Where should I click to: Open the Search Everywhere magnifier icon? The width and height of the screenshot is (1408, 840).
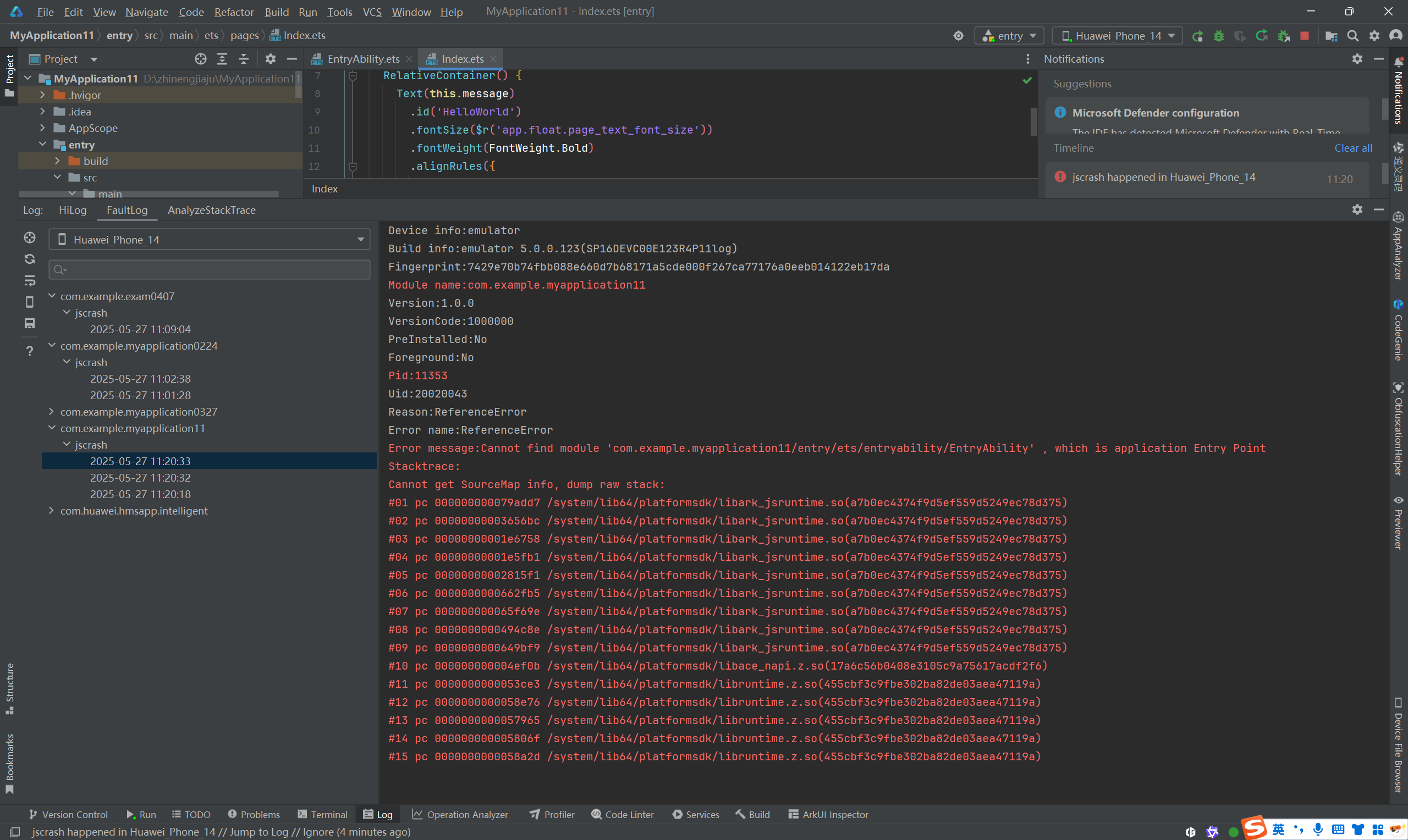pos(1352,36)
